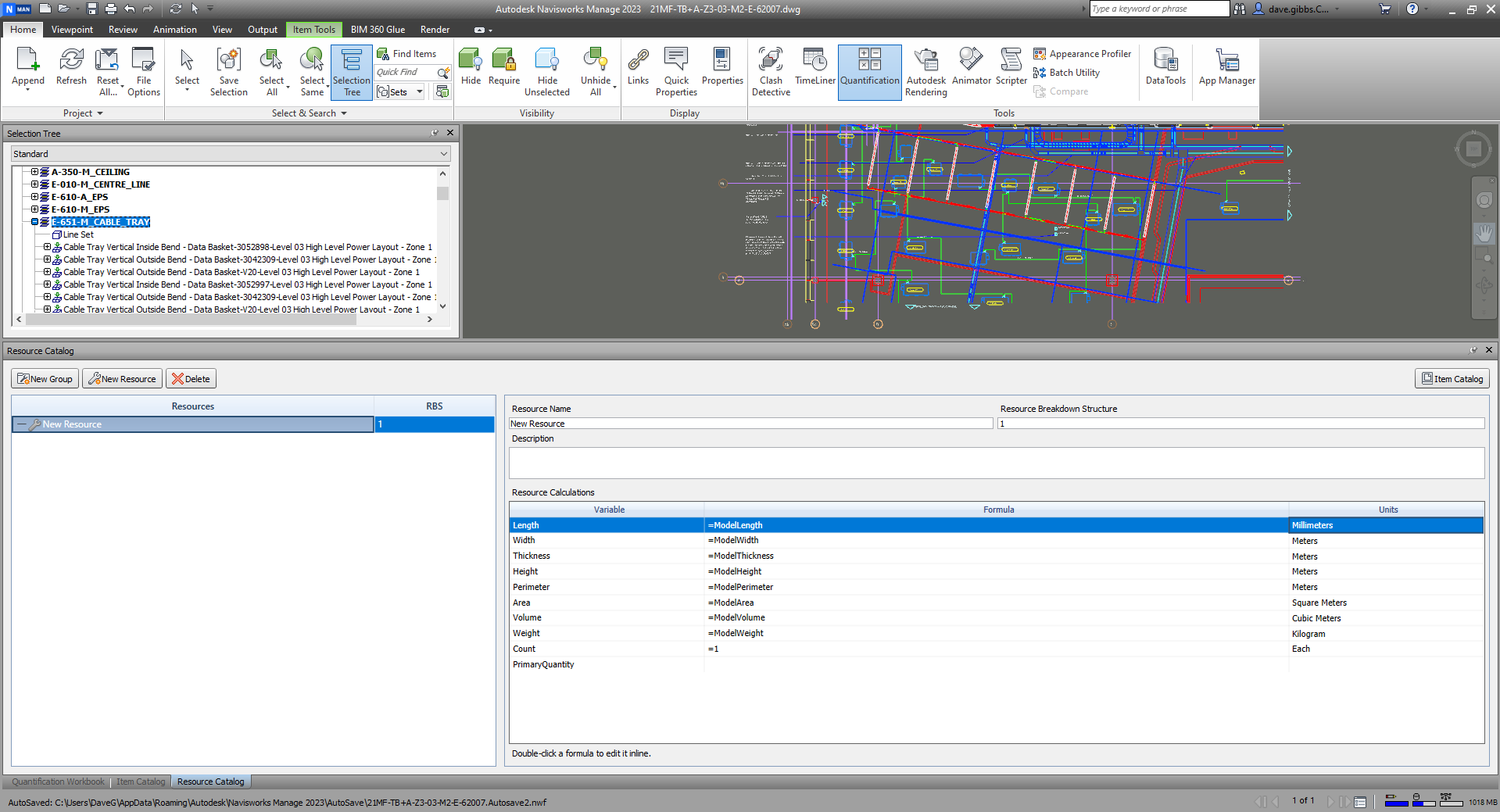
Task: Open Batch Utility
Action: click(x=1066, y=72)
